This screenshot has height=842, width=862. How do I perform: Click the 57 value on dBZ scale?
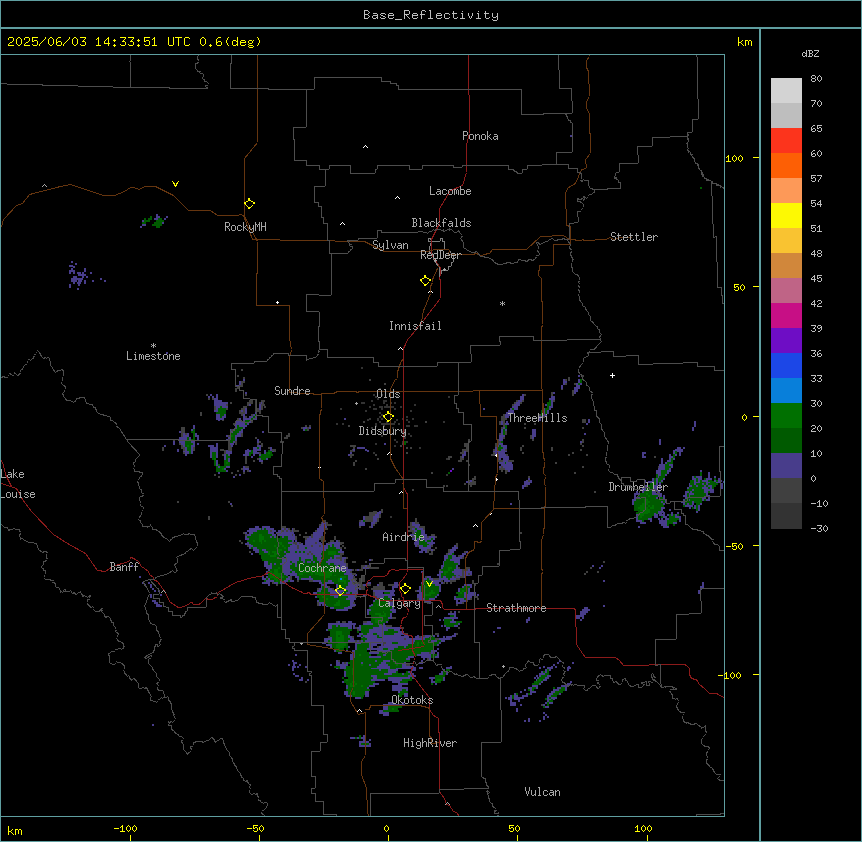click(816, 179)
